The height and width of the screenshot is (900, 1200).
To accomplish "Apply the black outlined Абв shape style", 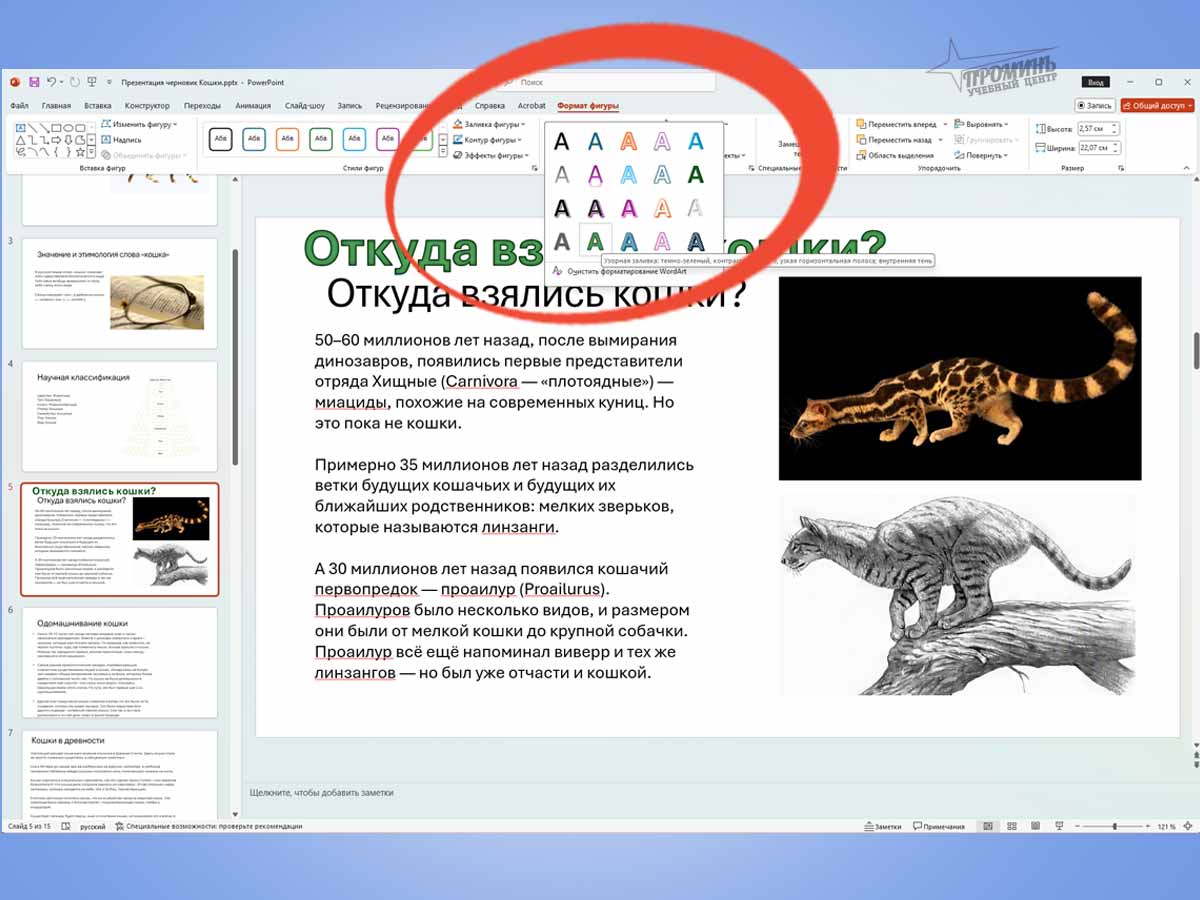I will (220, 139).
